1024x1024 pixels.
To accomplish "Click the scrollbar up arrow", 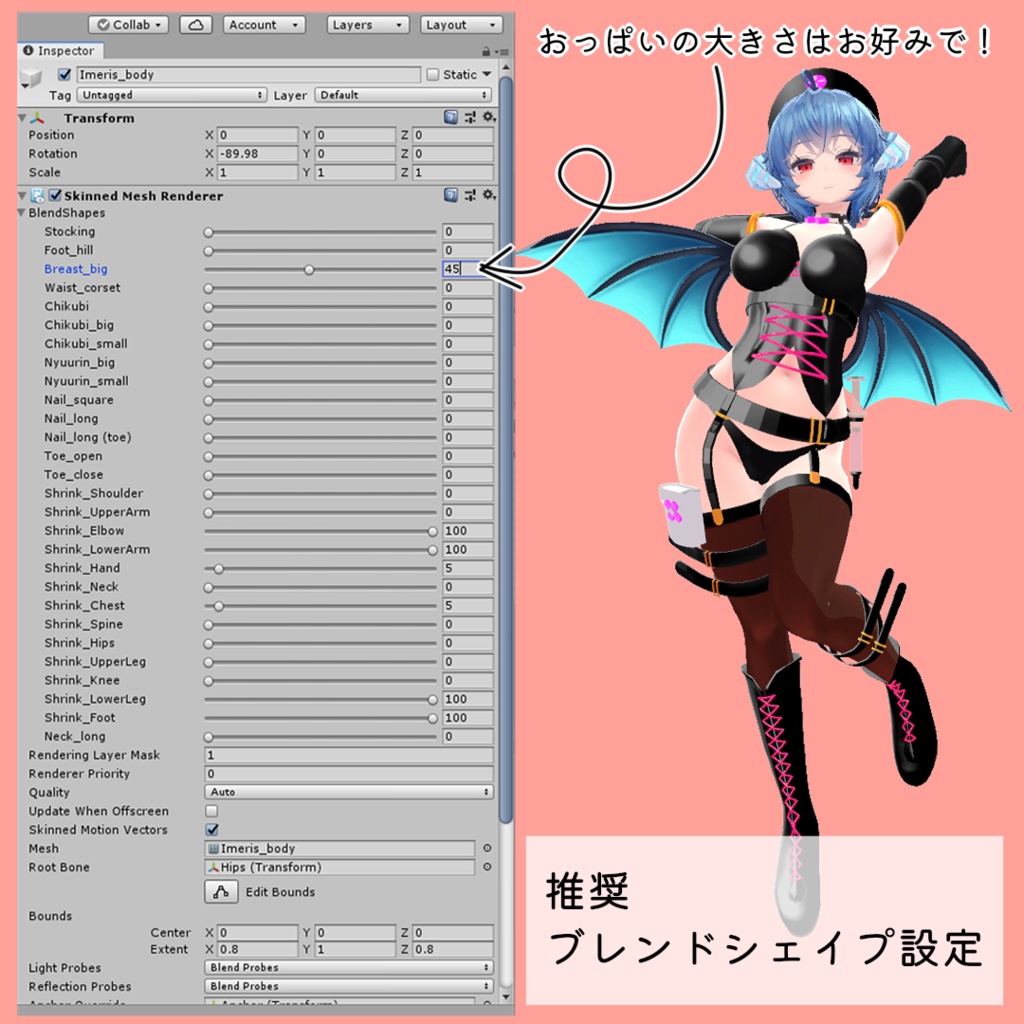I will tap(505, 67).
